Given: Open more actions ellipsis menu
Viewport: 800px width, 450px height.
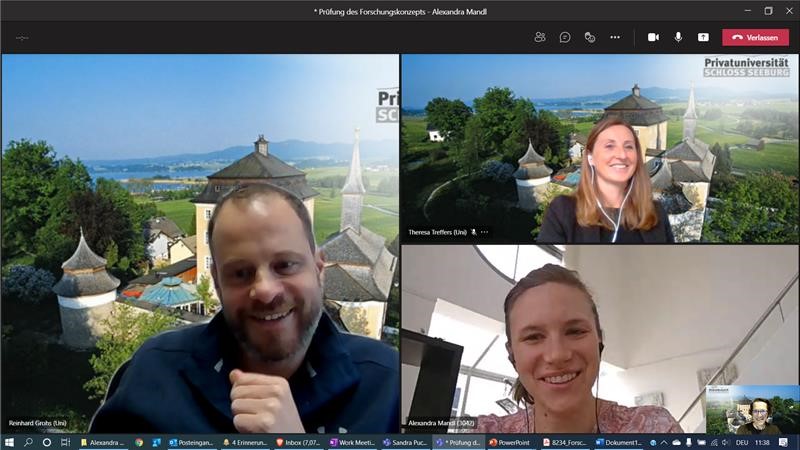Looking at the screenshot, I should point(615,37).
